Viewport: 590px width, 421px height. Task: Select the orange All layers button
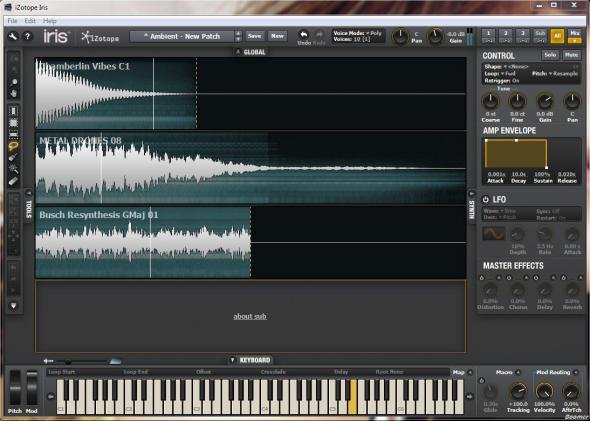(x=557, y=36)
